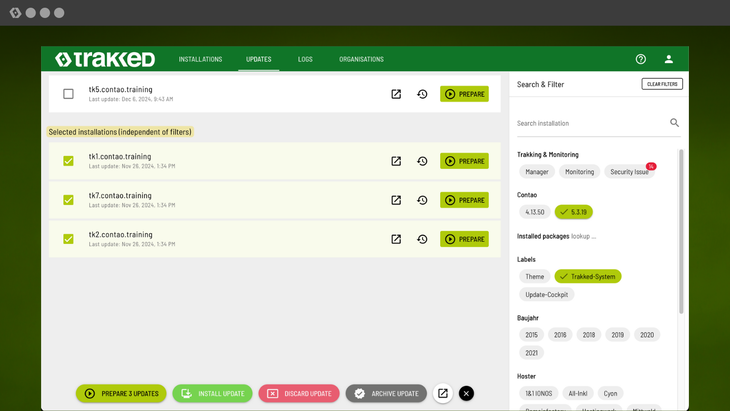Click open-external icon in bottom action bar
This screenshot has width=730, height=411.
tap(442, 394)
